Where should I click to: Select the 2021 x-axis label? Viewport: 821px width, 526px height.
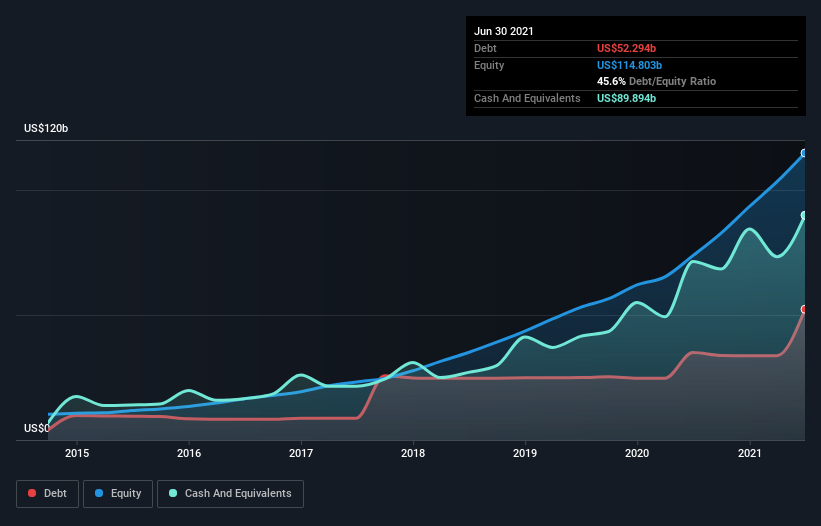[x=750, y=453]
